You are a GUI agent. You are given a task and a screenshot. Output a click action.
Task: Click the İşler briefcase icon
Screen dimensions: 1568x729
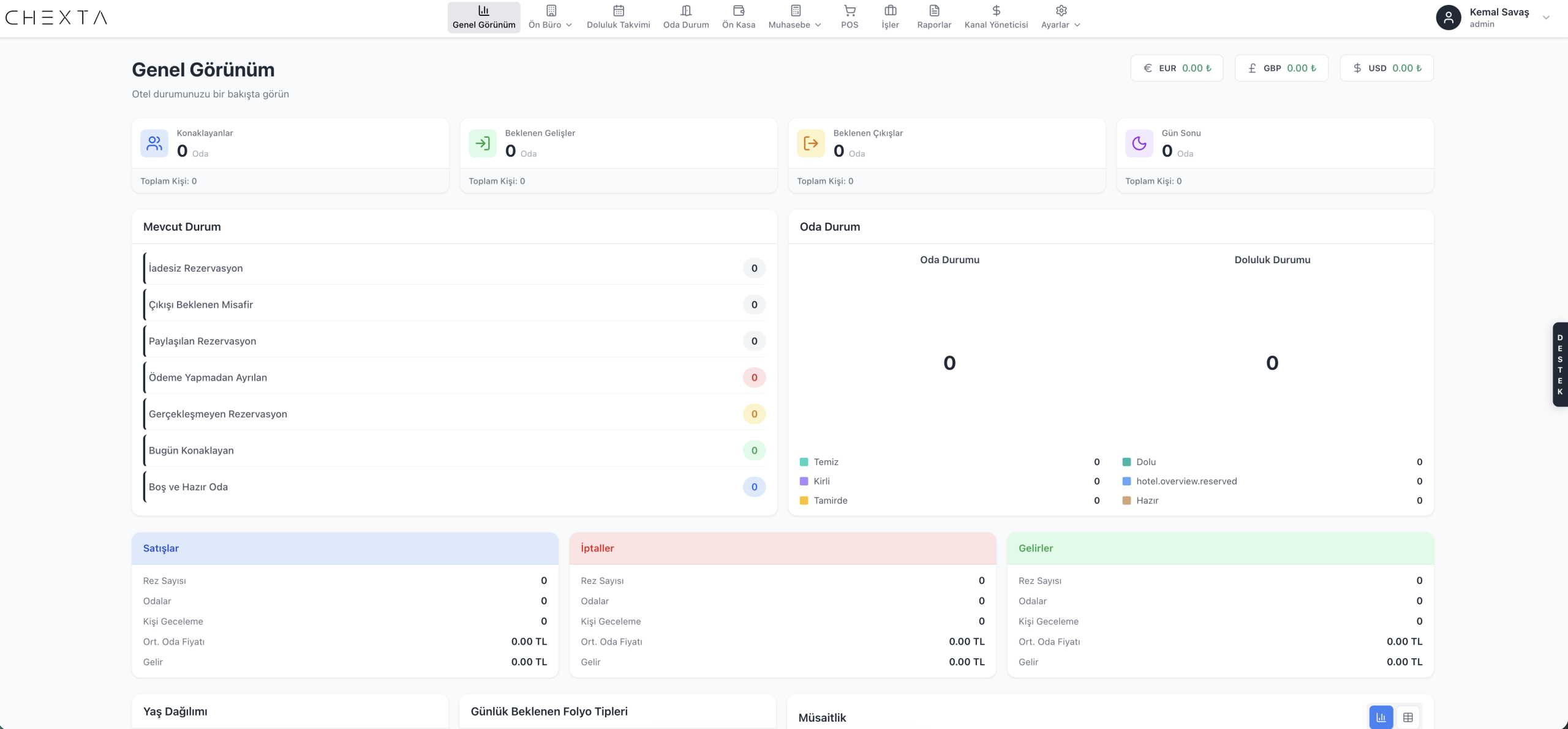click(x=890, y=10)
